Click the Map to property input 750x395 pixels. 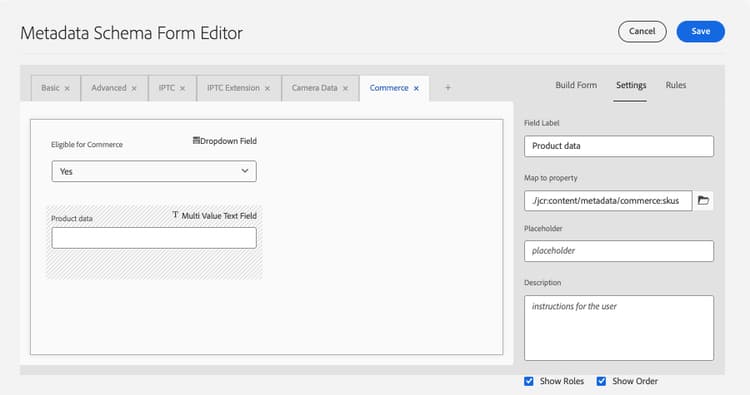(x=608, y=201)
